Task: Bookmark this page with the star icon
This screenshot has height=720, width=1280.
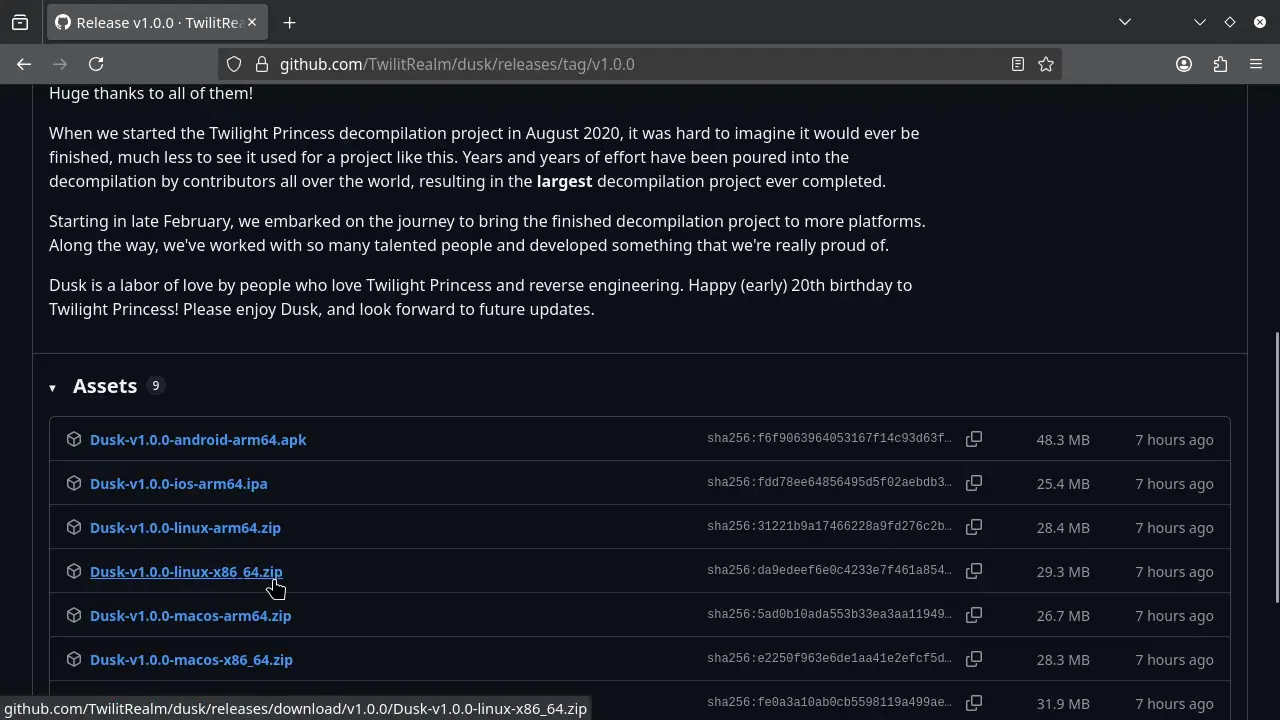Action: pos(1046,64)
